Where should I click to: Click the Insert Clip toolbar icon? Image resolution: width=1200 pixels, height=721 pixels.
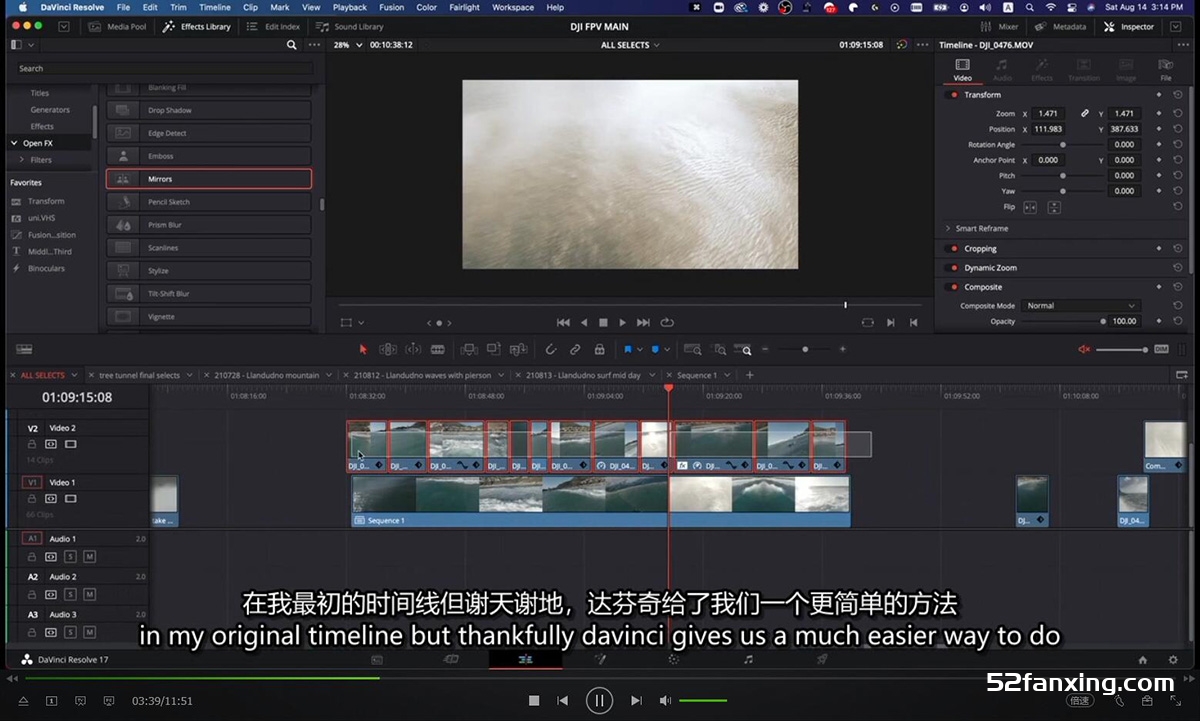tap(468, 349)
